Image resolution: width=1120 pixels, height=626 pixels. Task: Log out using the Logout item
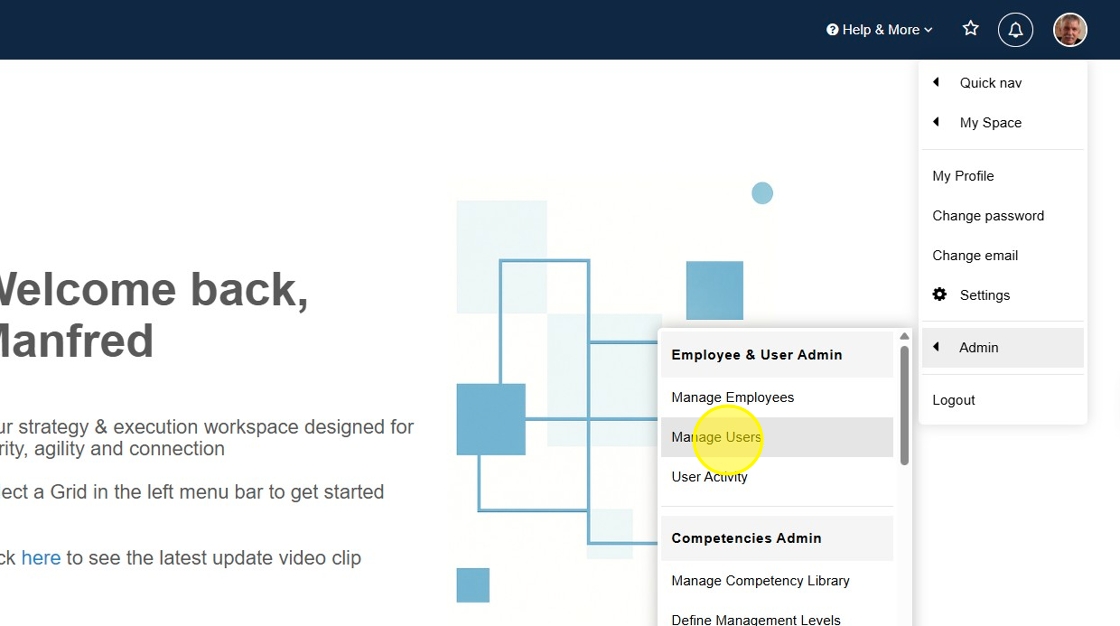pyautogui.click(x=953, y=400)
